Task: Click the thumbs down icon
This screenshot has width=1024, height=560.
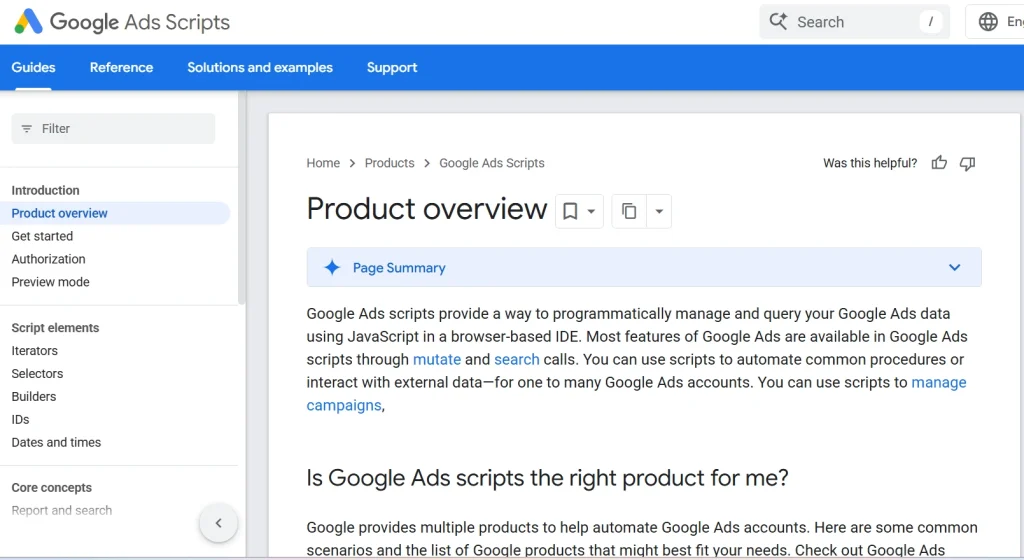Action: (967, 163)
